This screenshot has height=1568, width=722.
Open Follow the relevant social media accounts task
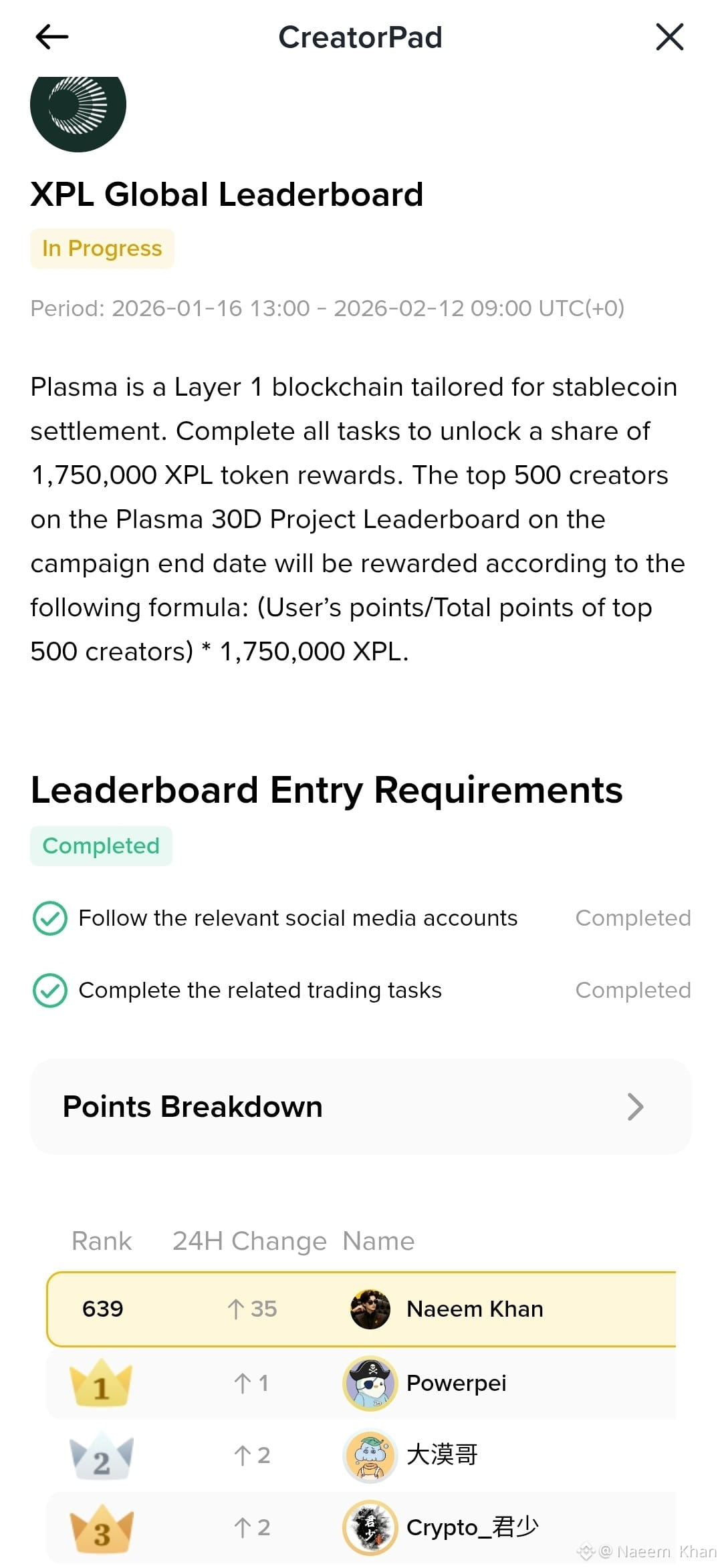(x=298, y=918)
